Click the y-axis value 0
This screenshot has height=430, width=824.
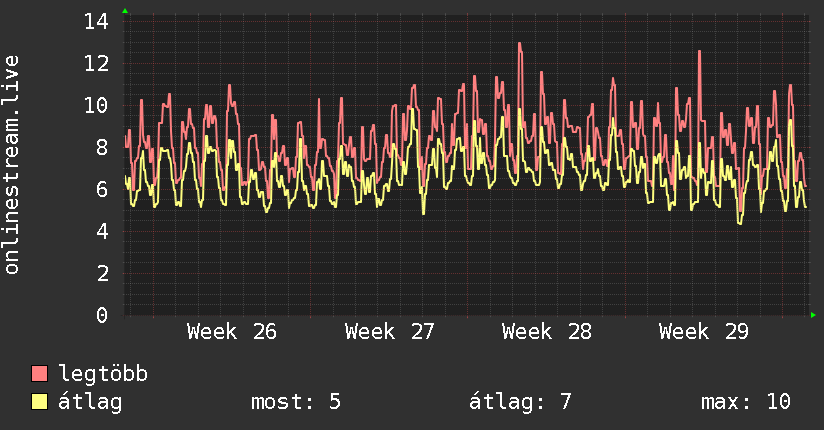[102, 315]
